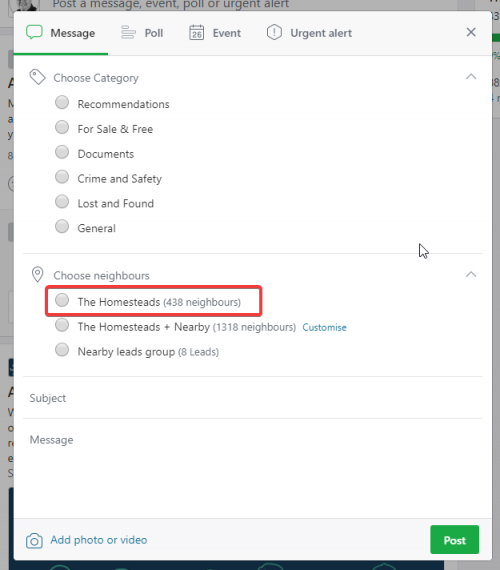Click the Event calendar icon

pyautogui.click(x=196, y=32)
